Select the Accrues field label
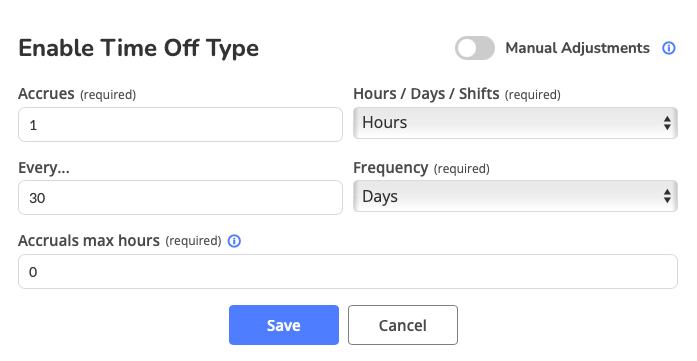 point(46,94)
